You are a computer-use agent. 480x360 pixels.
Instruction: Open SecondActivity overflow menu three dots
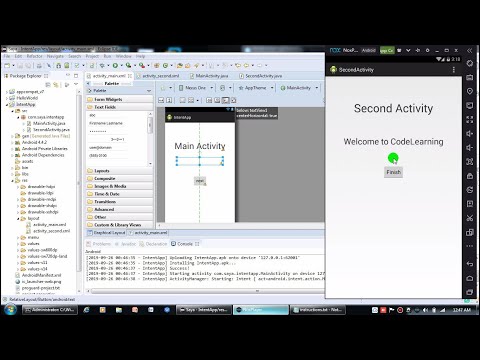tap(454, 70)
